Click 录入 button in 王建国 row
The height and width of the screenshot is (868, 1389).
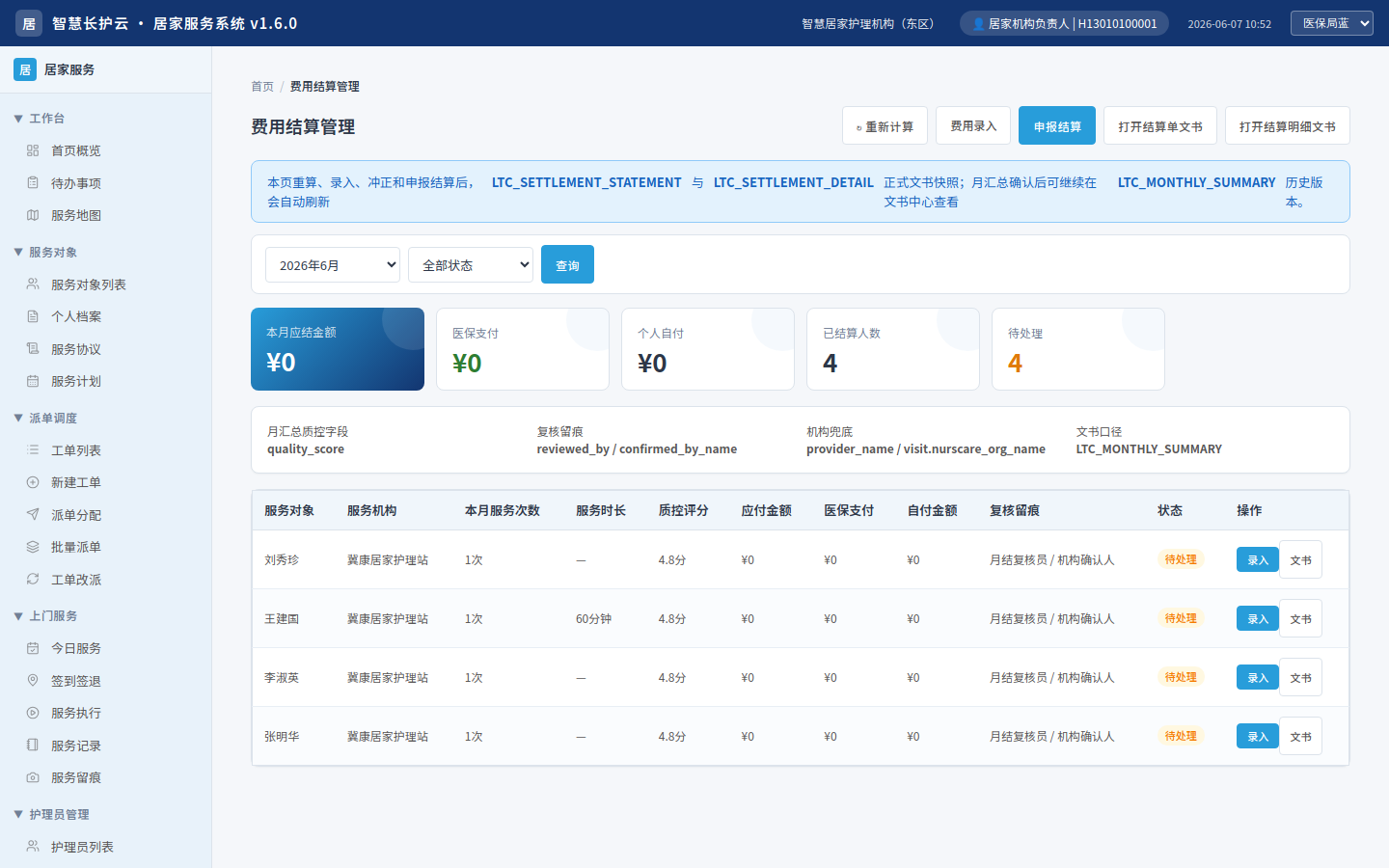point(1258,618)
